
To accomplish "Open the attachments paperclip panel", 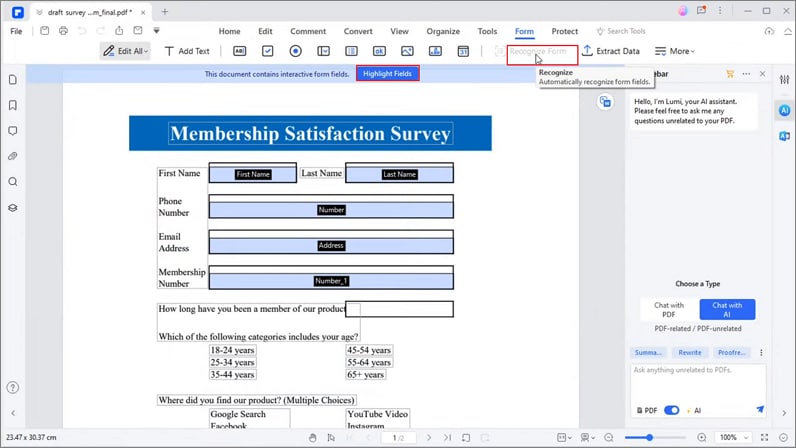I will click(x=13, y=156).
